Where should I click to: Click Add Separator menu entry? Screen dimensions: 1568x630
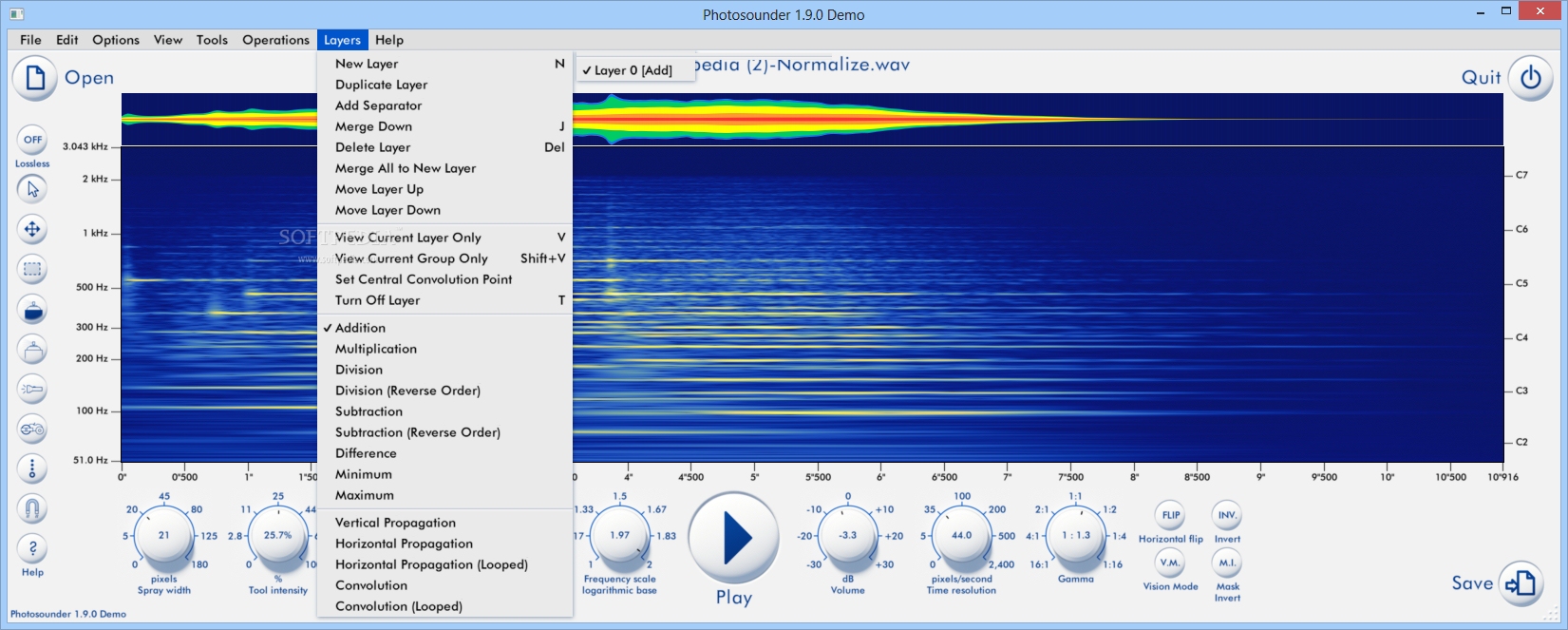tap(444, 105)
